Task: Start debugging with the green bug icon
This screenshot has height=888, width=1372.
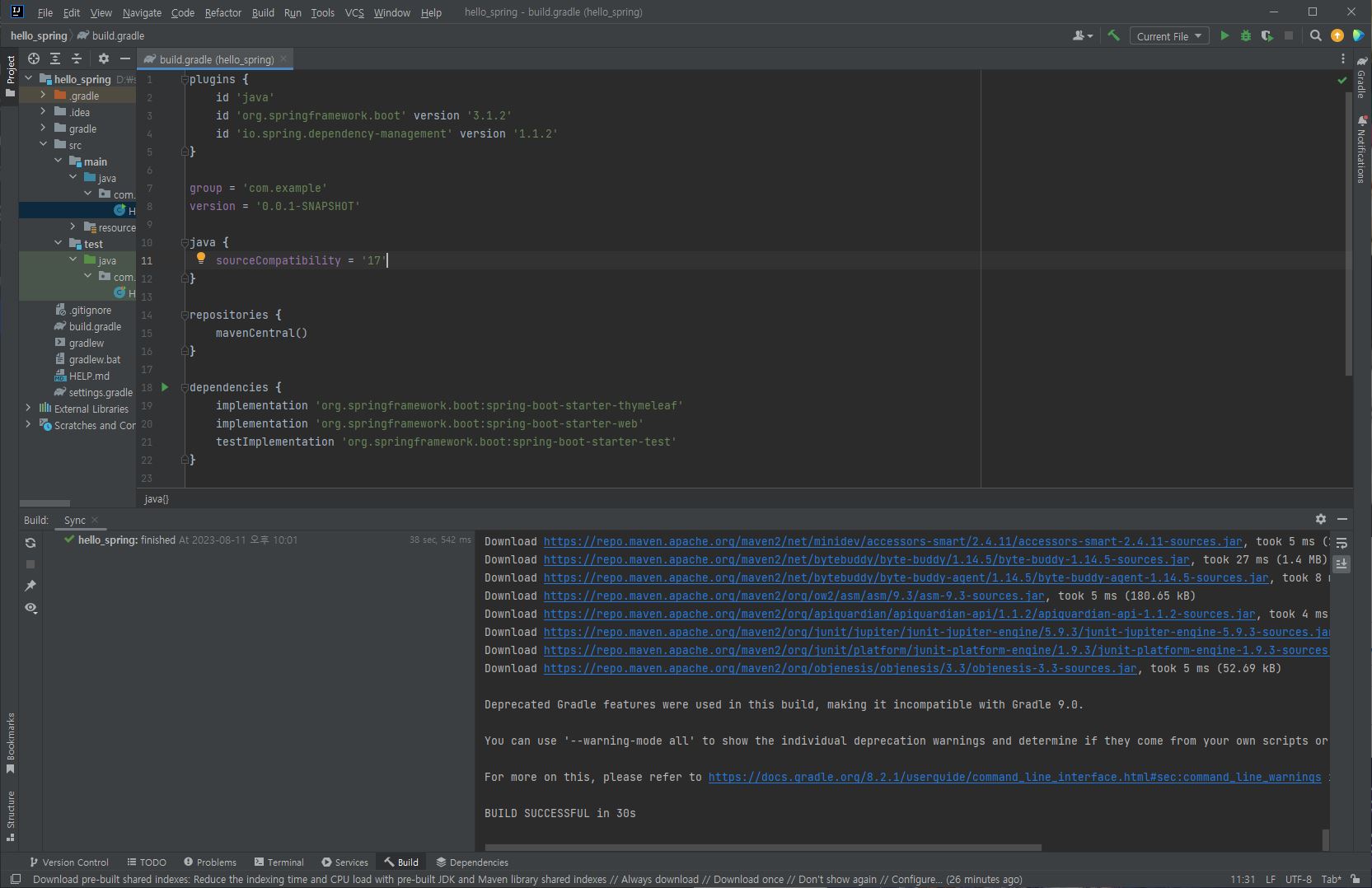Action: point(1246,35)
